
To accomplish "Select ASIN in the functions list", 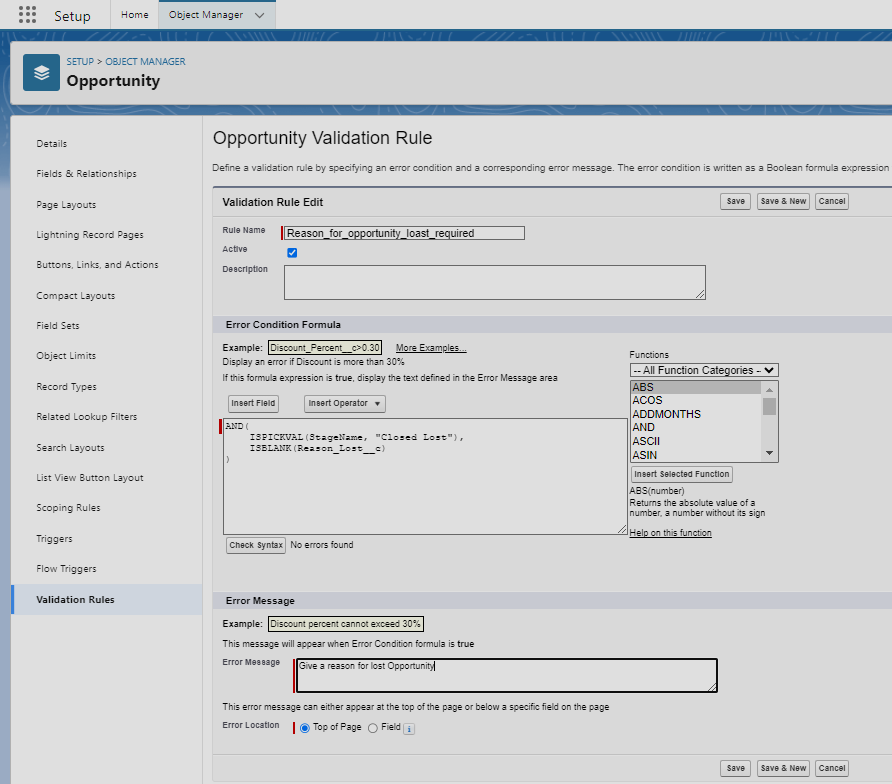I will [696, 455].
